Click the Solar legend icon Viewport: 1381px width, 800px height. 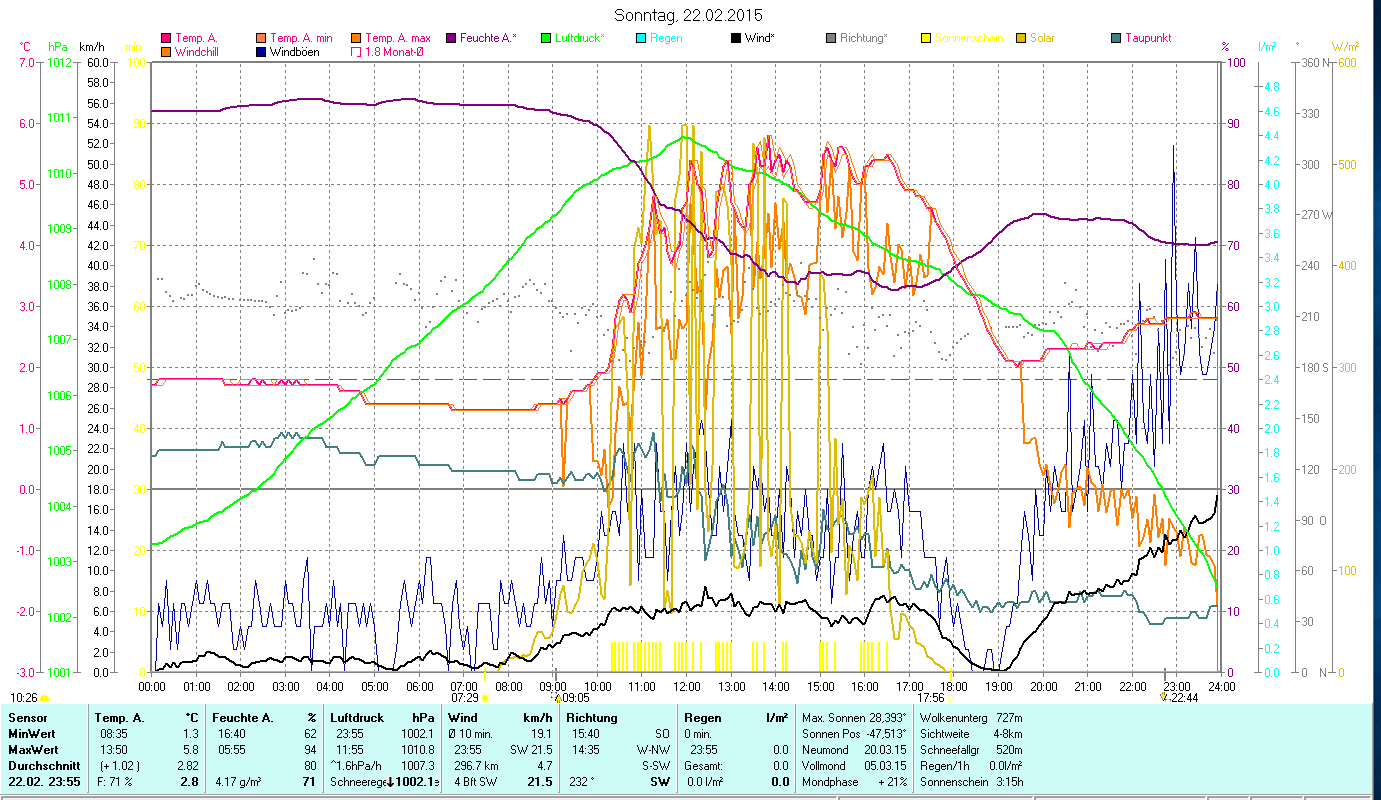pos(1021,38)
